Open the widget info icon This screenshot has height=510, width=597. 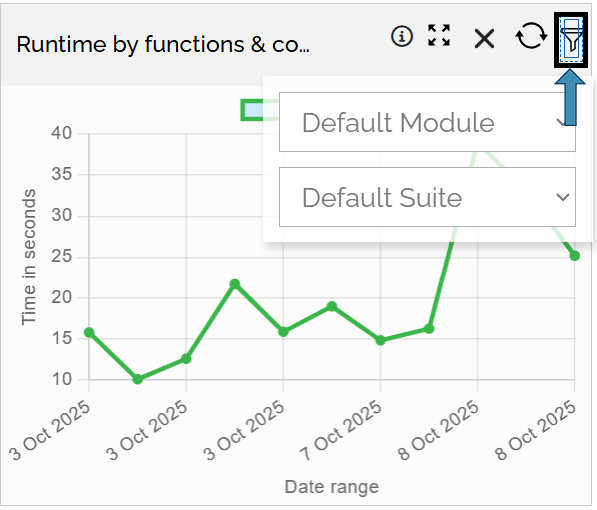(x=402, y=37)
